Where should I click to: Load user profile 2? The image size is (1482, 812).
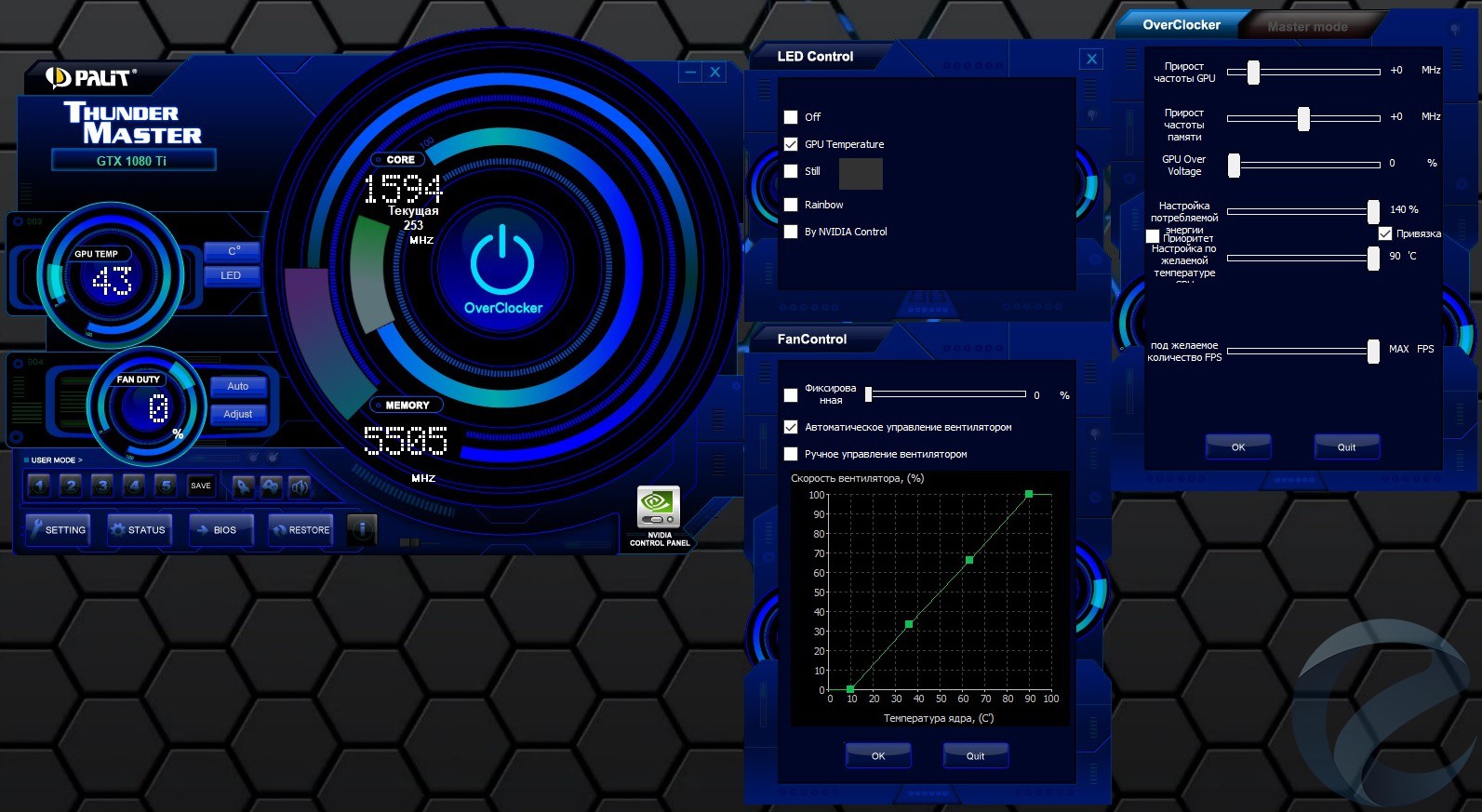(x=71, y=486)
